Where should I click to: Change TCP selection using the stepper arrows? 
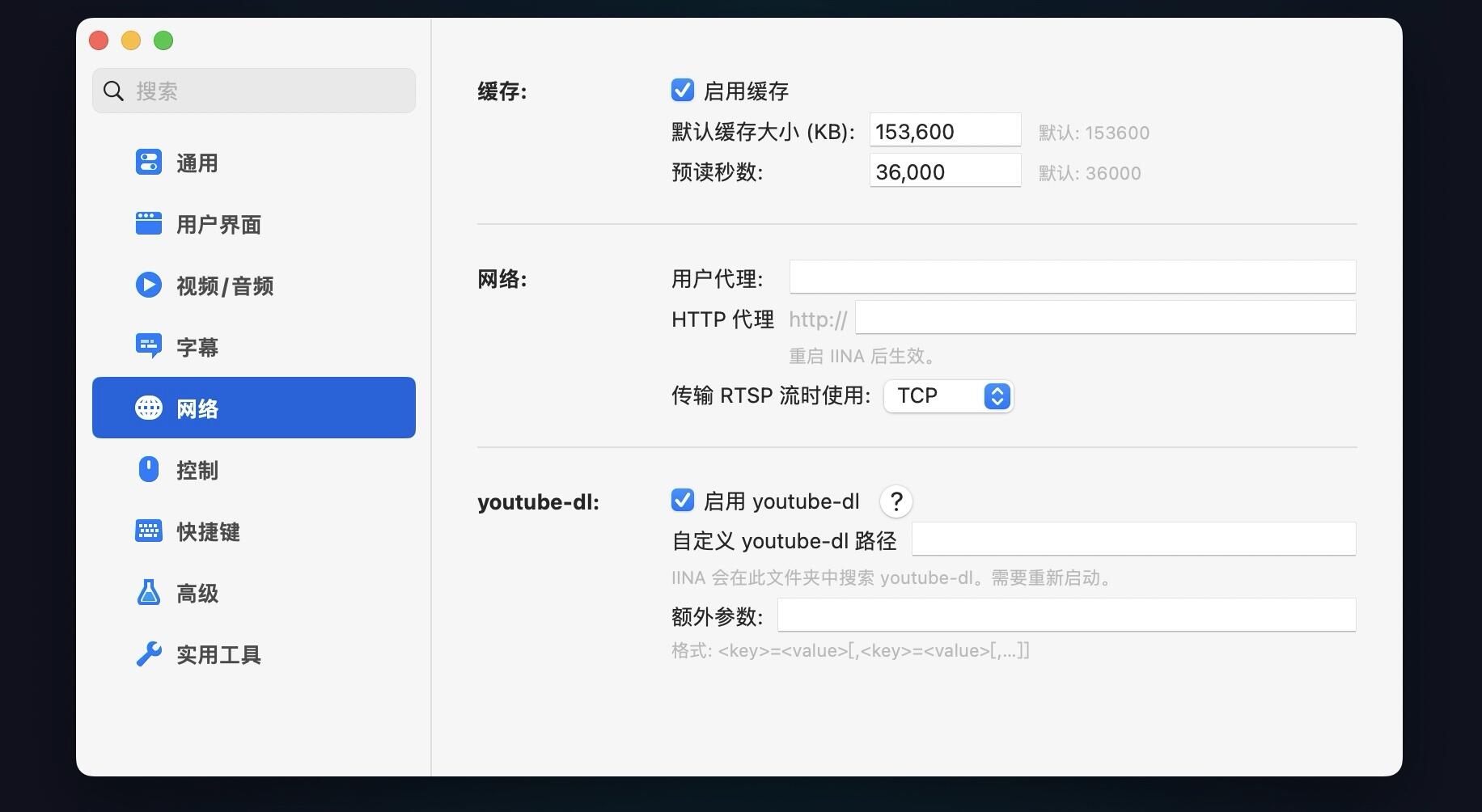point(997,395)
